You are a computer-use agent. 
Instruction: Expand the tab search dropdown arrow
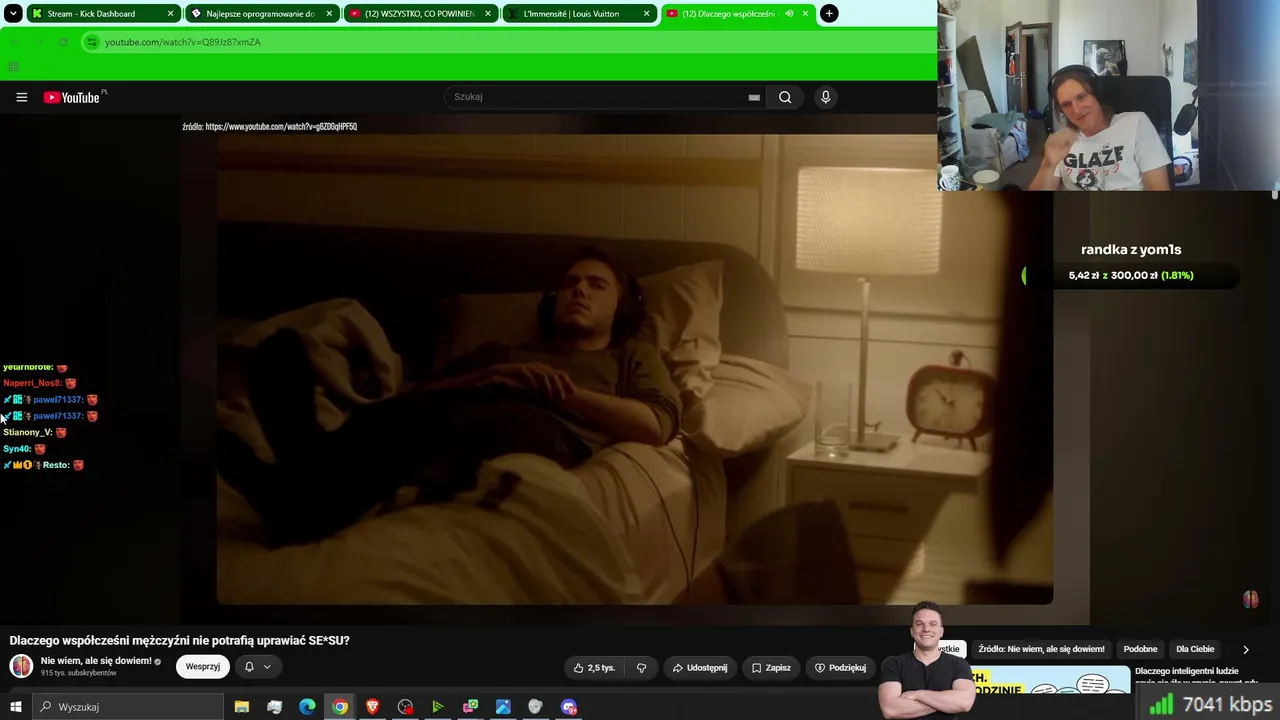(13, 14)
